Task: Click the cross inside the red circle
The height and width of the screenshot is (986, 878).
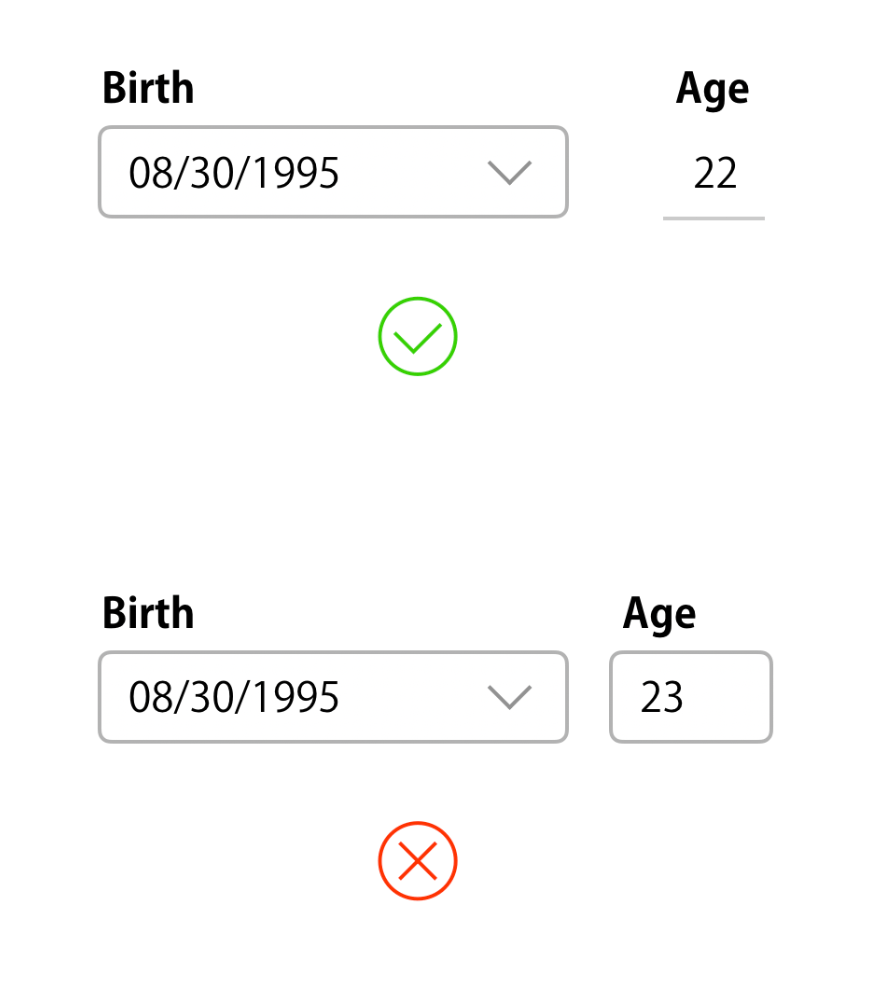Action: 418,861
